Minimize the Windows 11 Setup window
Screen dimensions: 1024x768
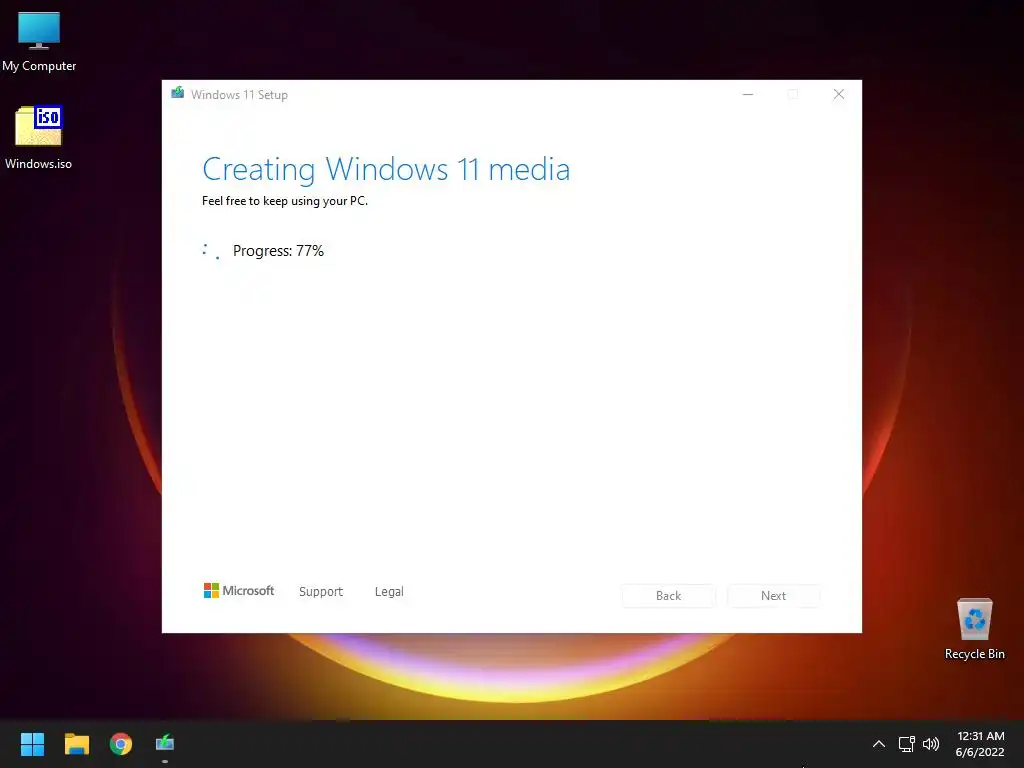click(748, 95)
